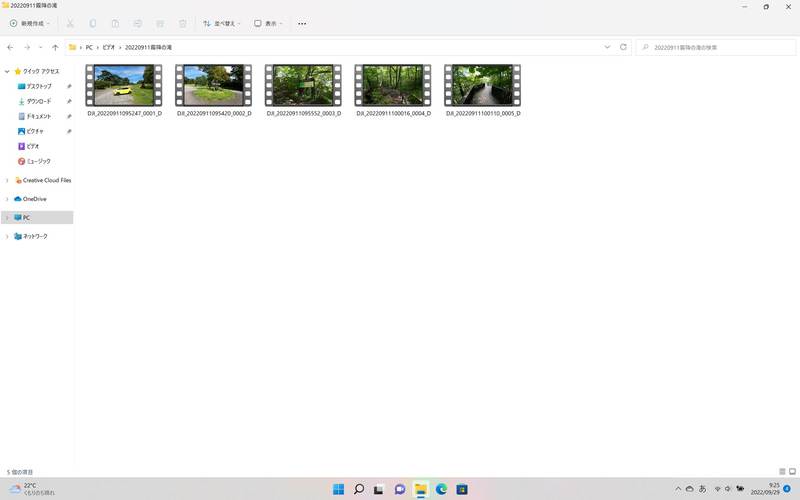This screenshot has width=800, height=500.
Task: Open ドキュメント in sidebar
Action: click(39, 116)
